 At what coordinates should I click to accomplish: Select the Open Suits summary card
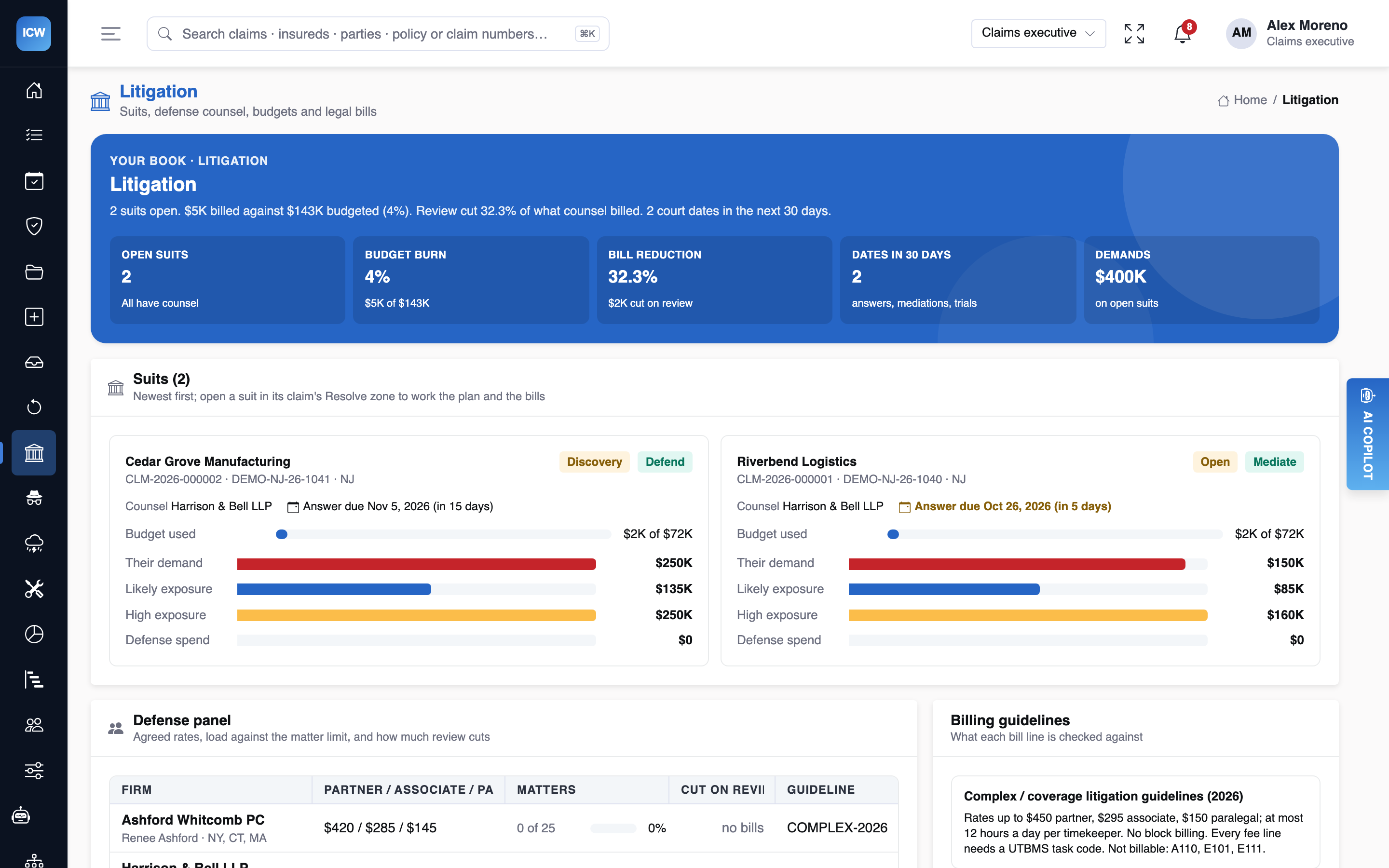click(x=227, y=280)
